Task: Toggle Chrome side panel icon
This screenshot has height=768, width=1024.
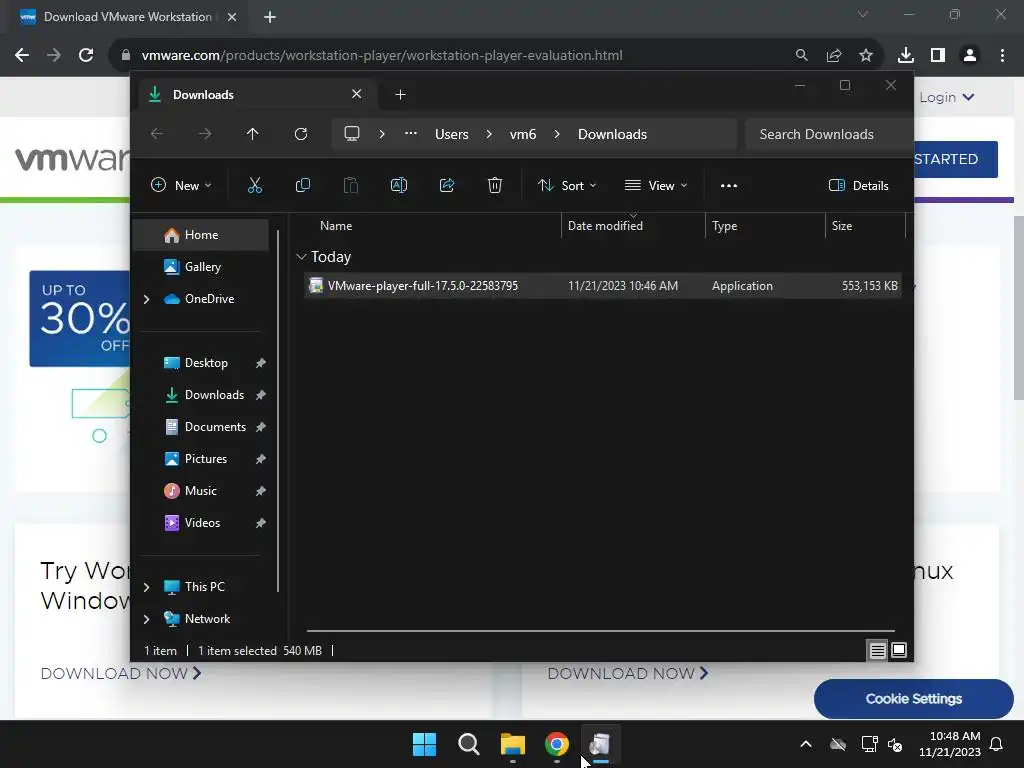Action: click(938, 56)
